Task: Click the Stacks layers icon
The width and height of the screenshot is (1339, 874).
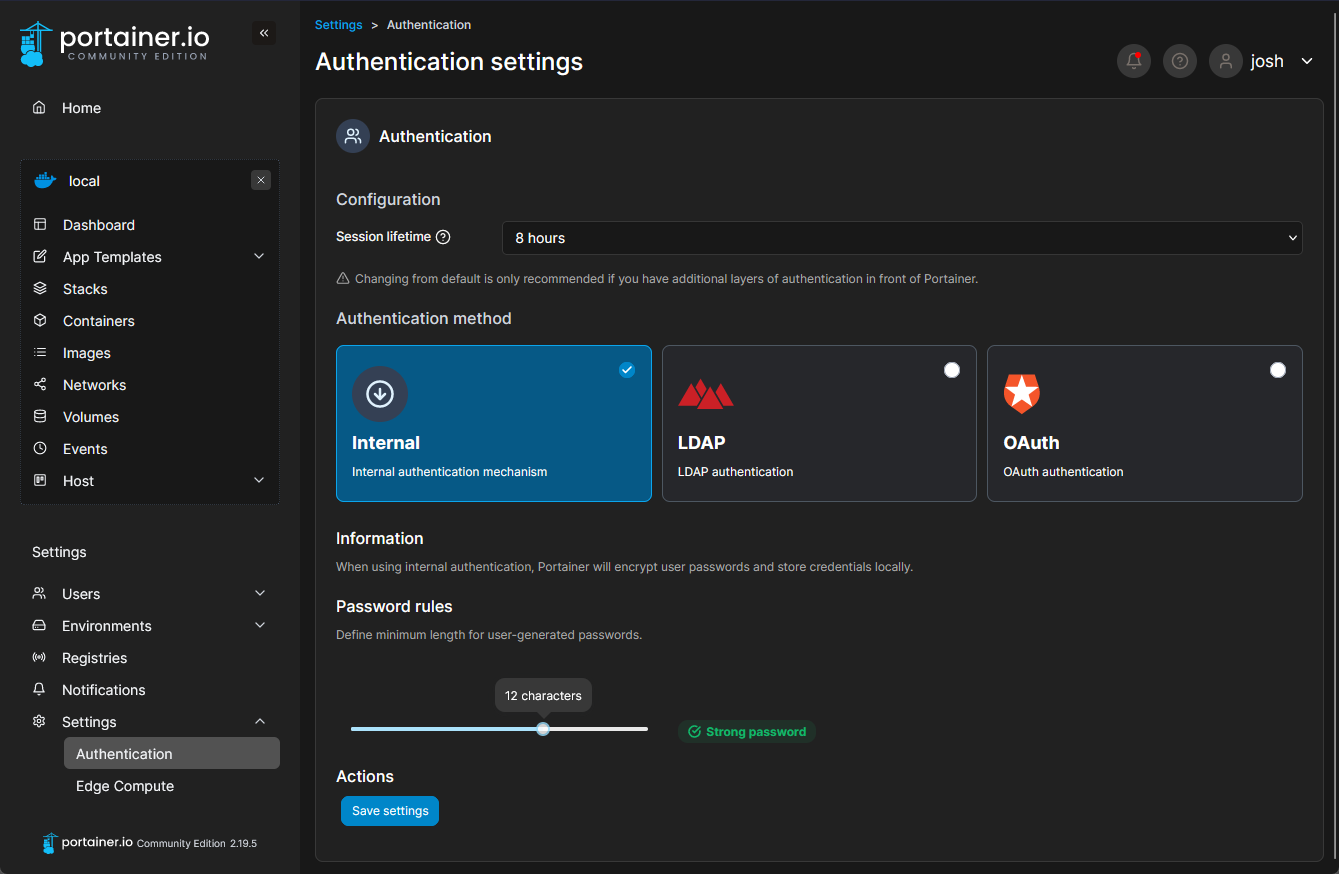Action: (40, 289)
